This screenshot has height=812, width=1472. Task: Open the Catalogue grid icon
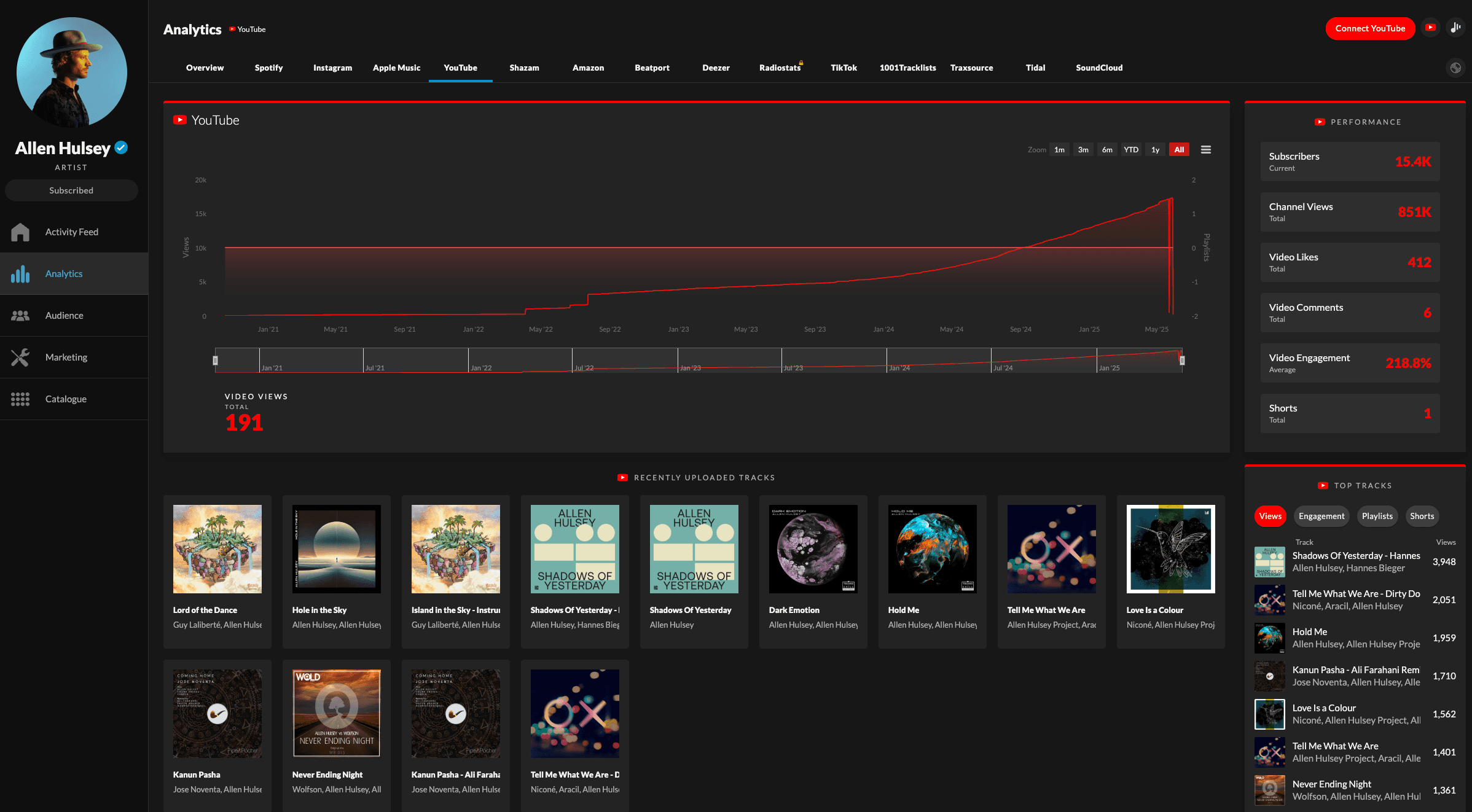click(x=20, y=399)
